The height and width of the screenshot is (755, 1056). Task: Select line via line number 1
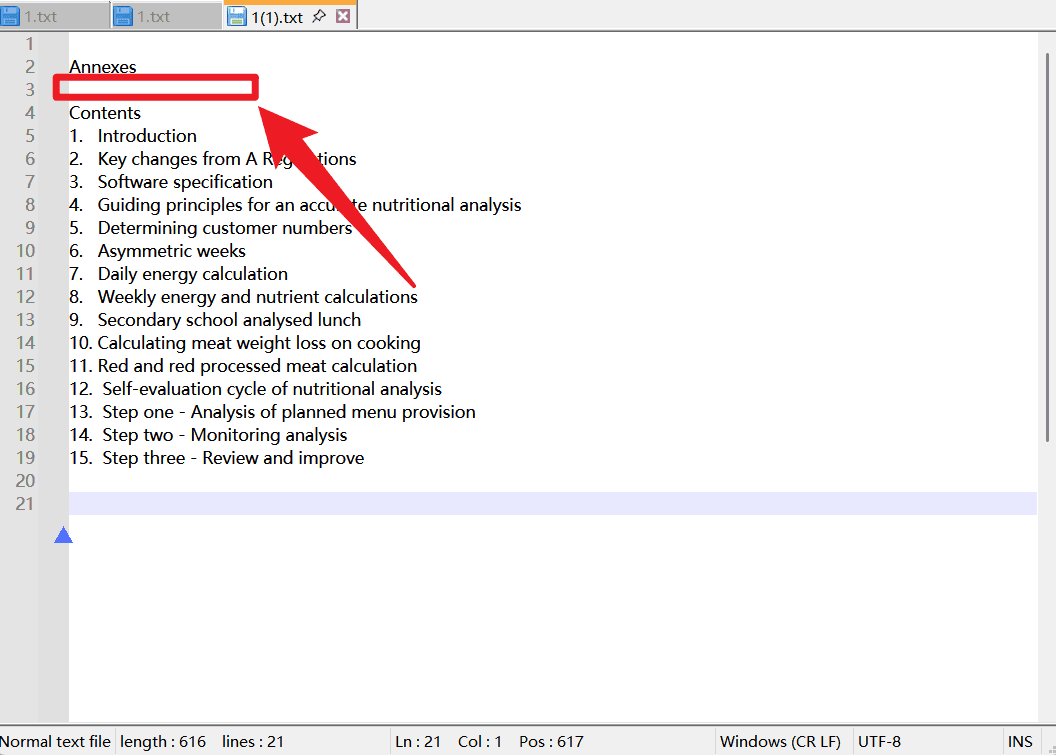[x=29, y=44]
